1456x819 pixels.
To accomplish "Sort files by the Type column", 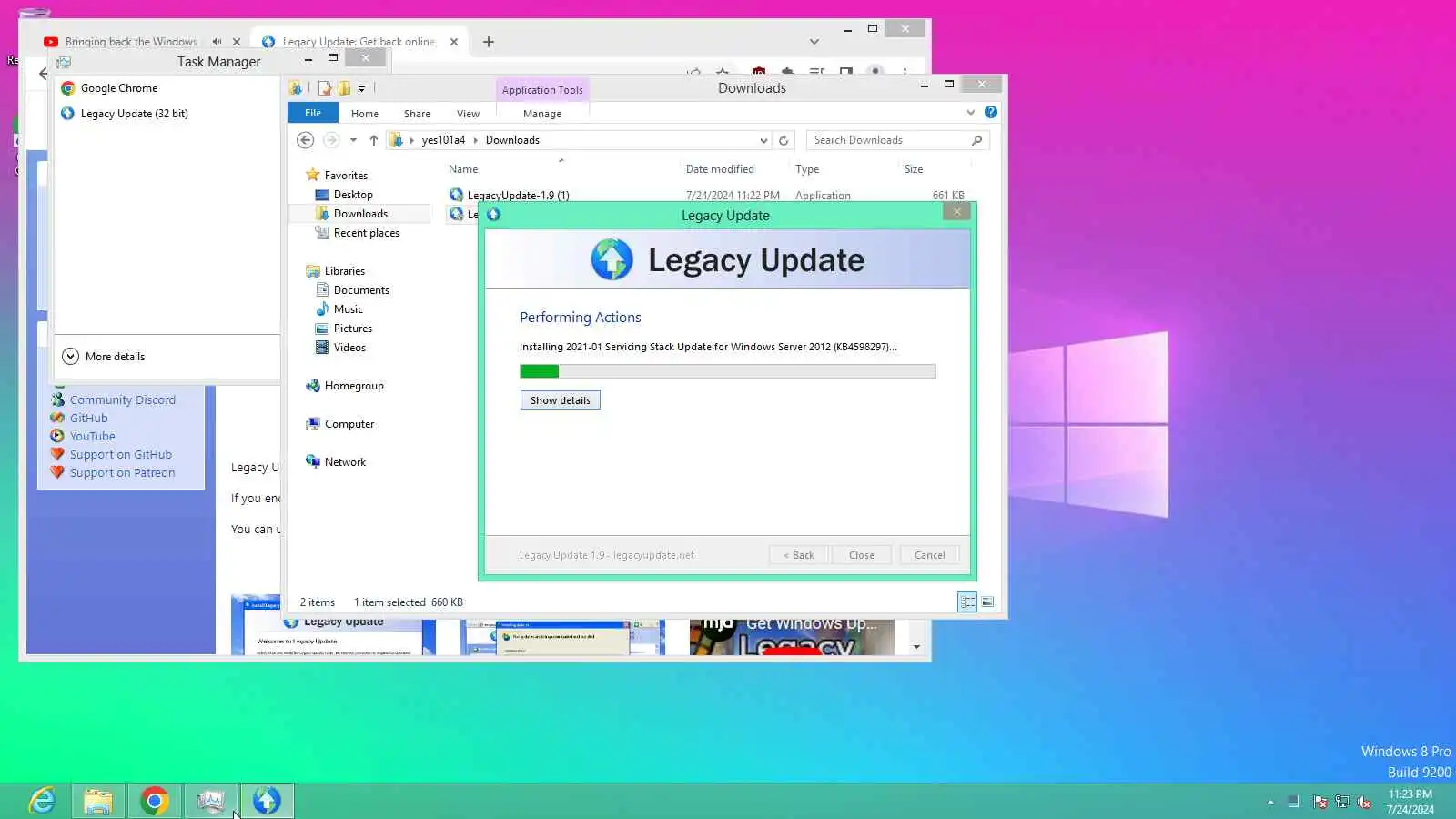I will [807, 169].
